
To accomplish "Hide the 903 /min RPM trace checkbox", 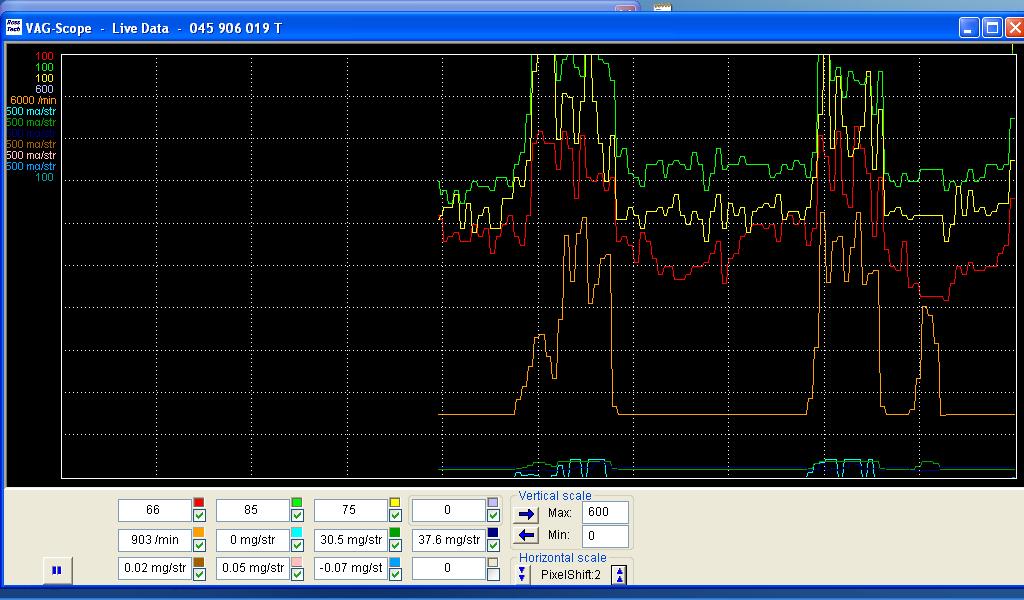I will [x=199, y=545].
